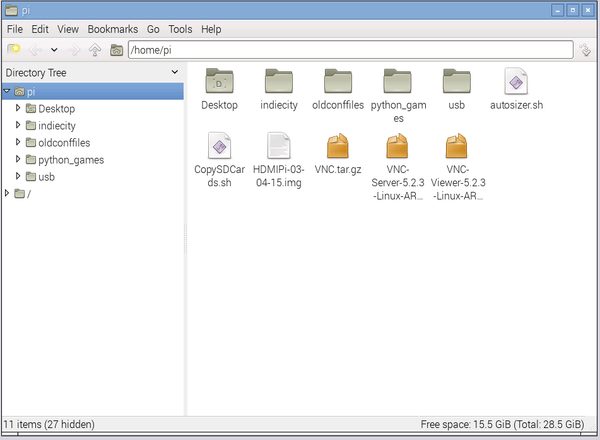This screenshot has height=440, width=600.
Task: Open the navigation history dropdown arrow
Action: (54, 50)
